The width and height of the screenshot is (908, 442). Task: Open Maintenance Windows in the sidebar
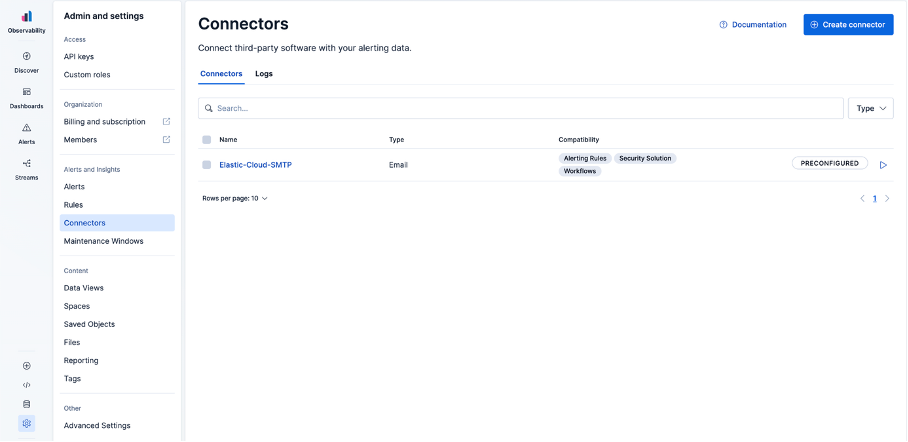pyautogui.click(x=103, y=241)
